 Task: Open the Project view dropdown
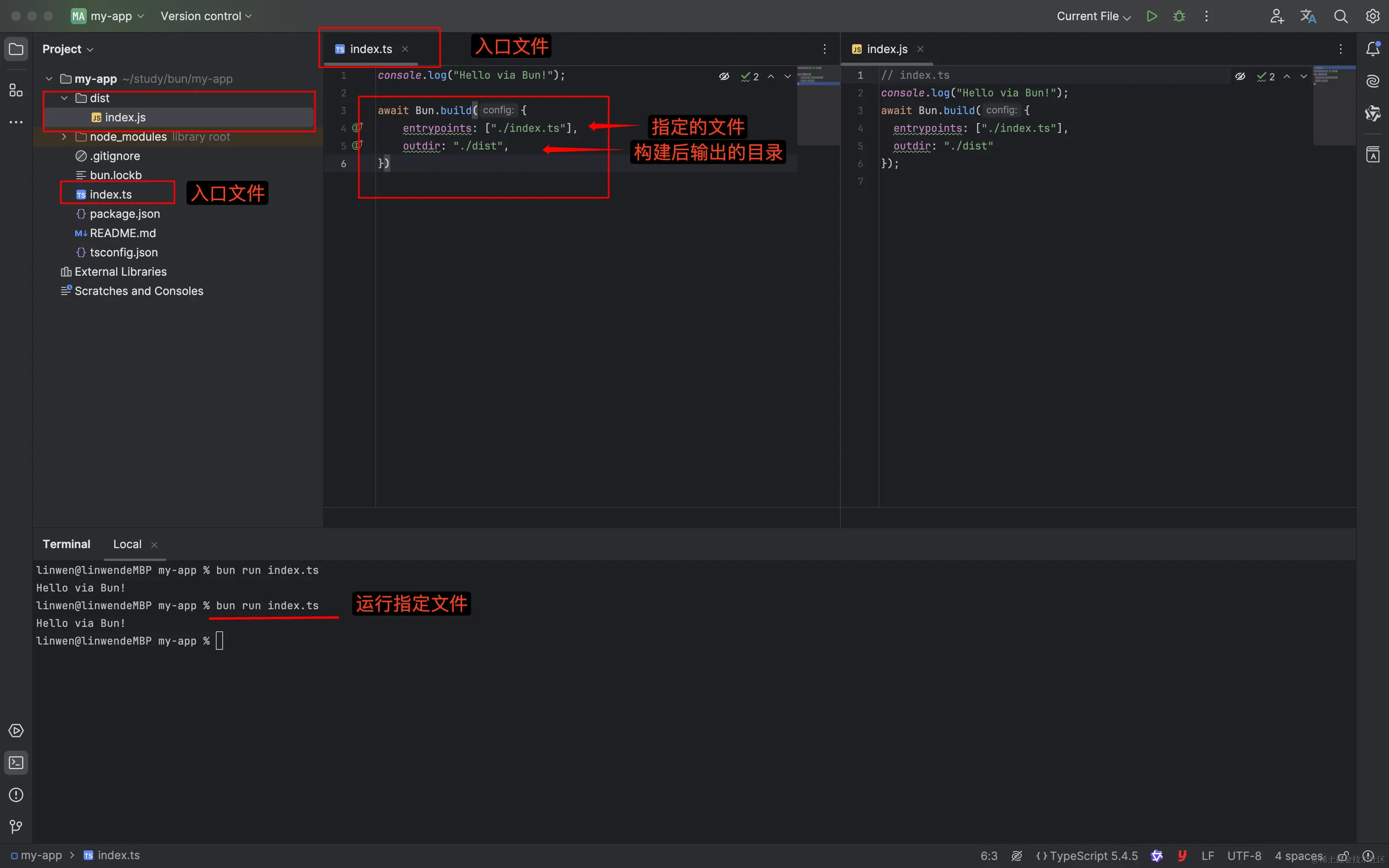point(68,50)
